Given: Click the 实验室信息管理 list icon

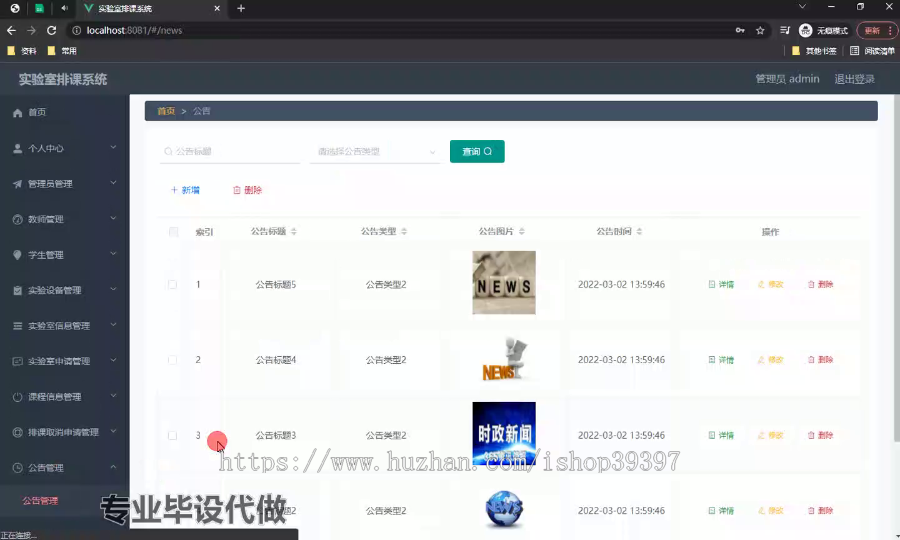Looking at the screenshot, I should pos(17,326).
